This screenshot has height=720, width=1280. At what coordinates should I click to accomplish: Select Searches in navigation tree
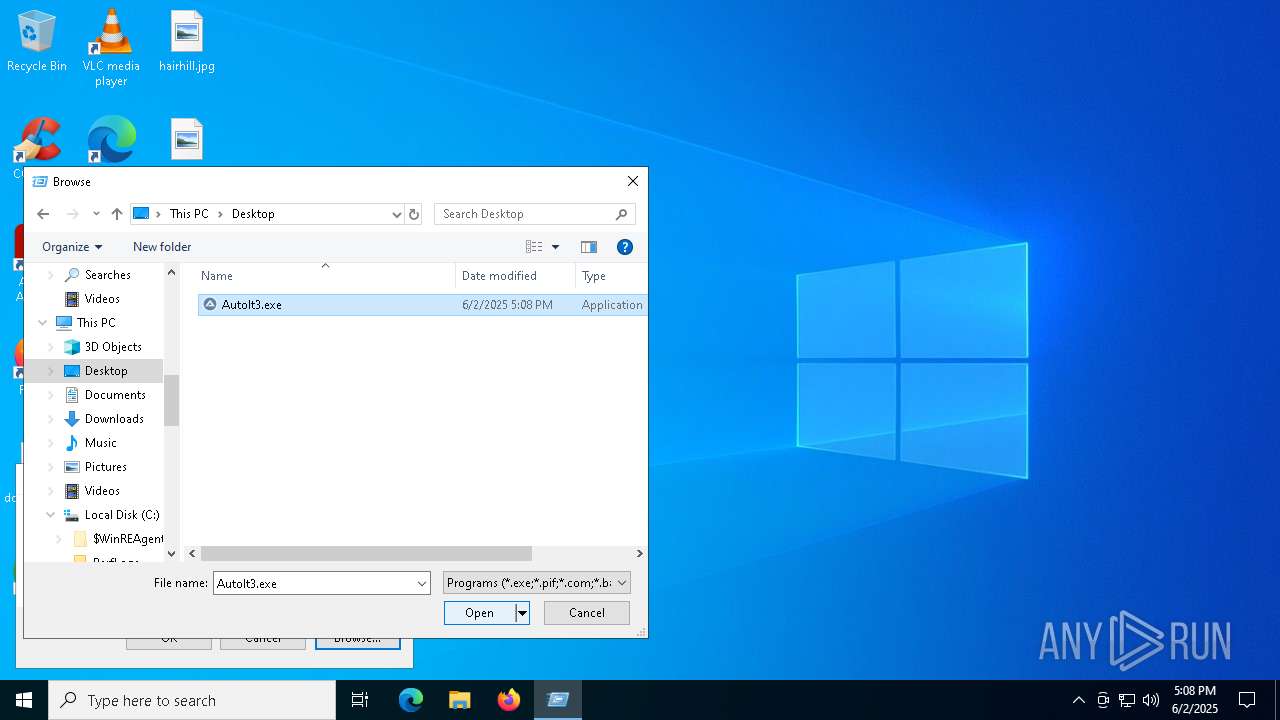pos(108,275)
